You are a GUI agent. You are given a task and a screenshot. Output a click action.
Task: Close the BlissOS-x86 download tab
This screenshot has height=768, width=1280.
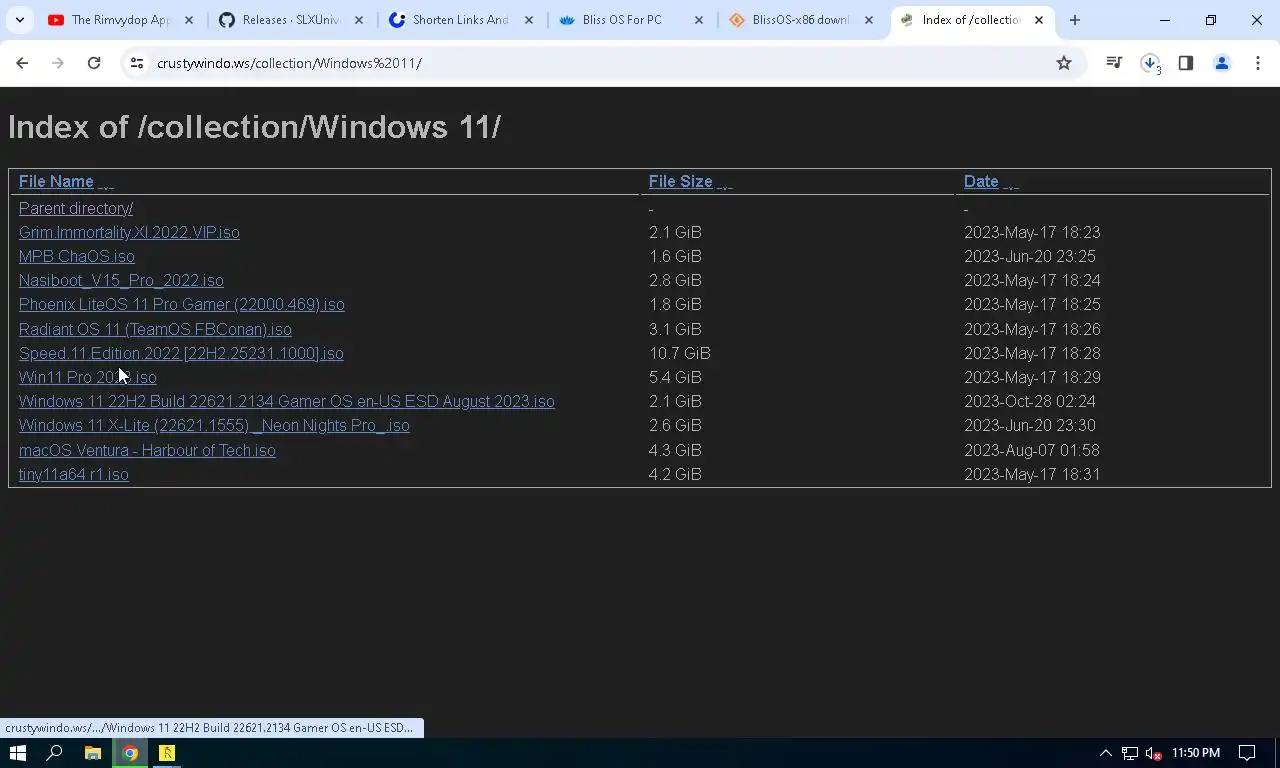tap(869, 20)
